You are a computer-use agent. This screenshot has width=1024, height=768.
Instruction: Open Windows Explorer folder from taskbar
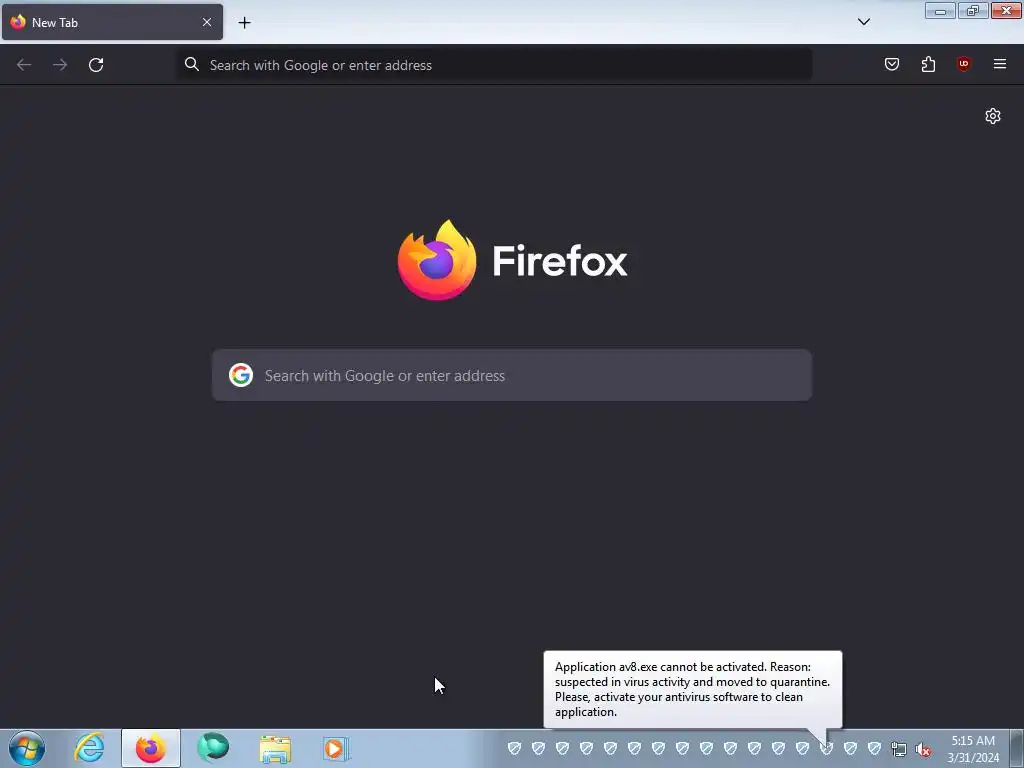275,749
